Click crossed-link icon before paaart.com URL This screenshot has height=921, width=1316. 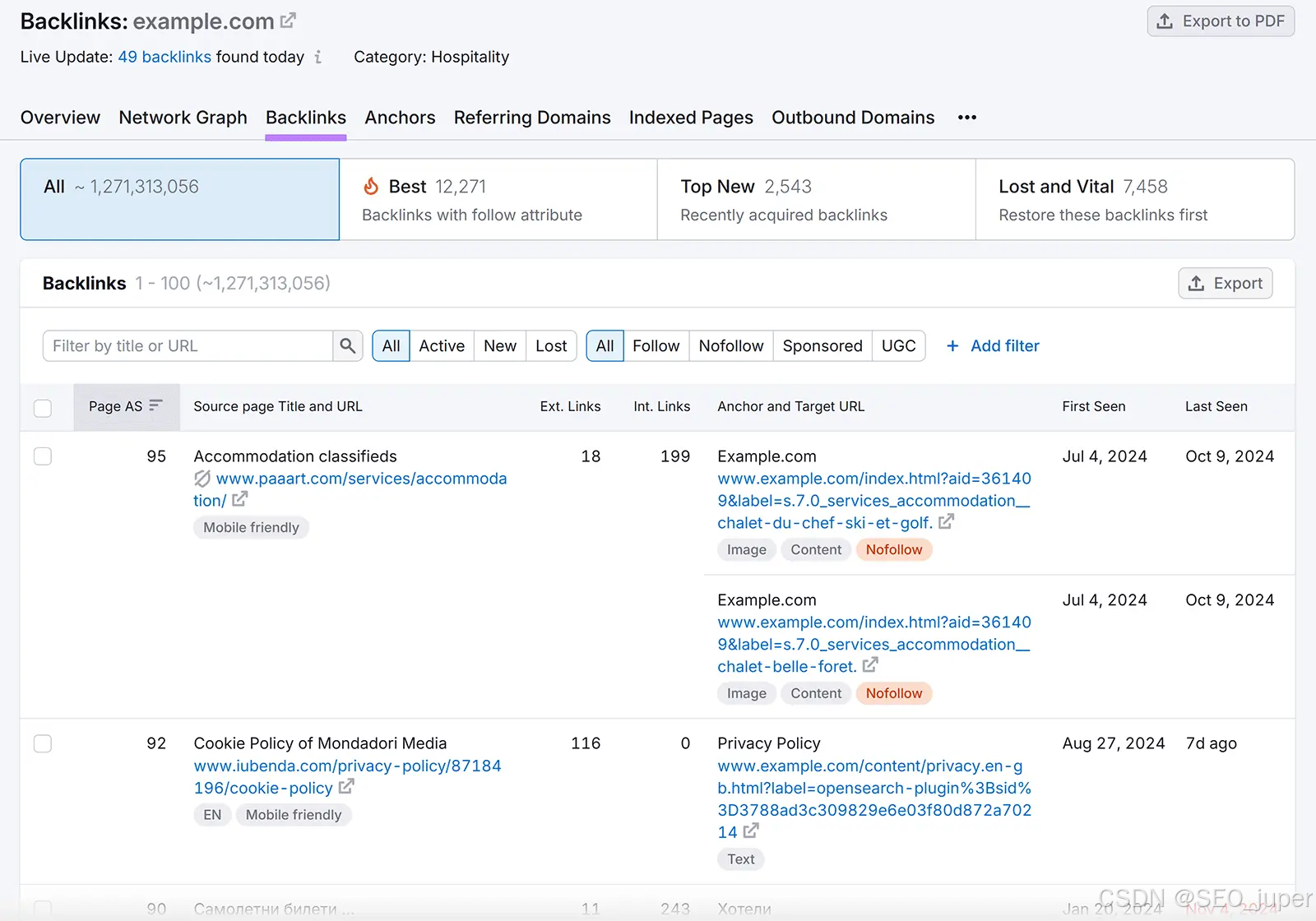pos(202,478)
